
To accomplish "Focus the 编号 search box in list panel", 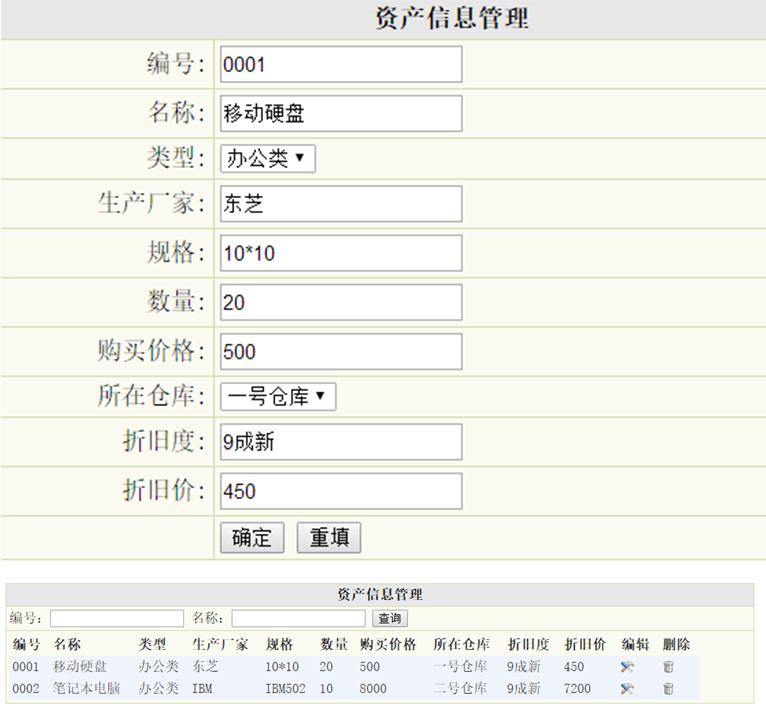I will (117, 619).
